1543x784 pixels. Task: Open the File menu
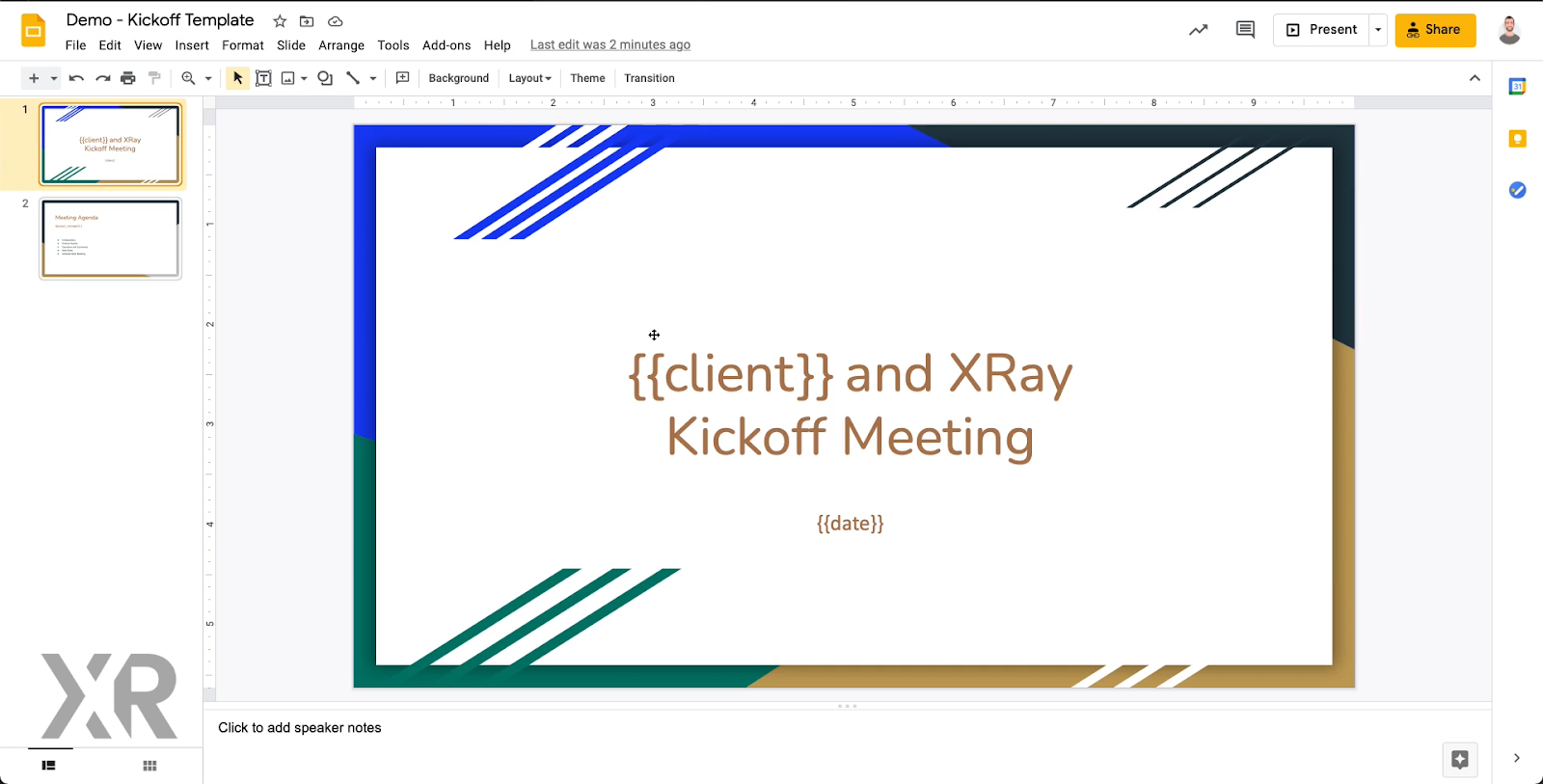click(x=75, y=45)
